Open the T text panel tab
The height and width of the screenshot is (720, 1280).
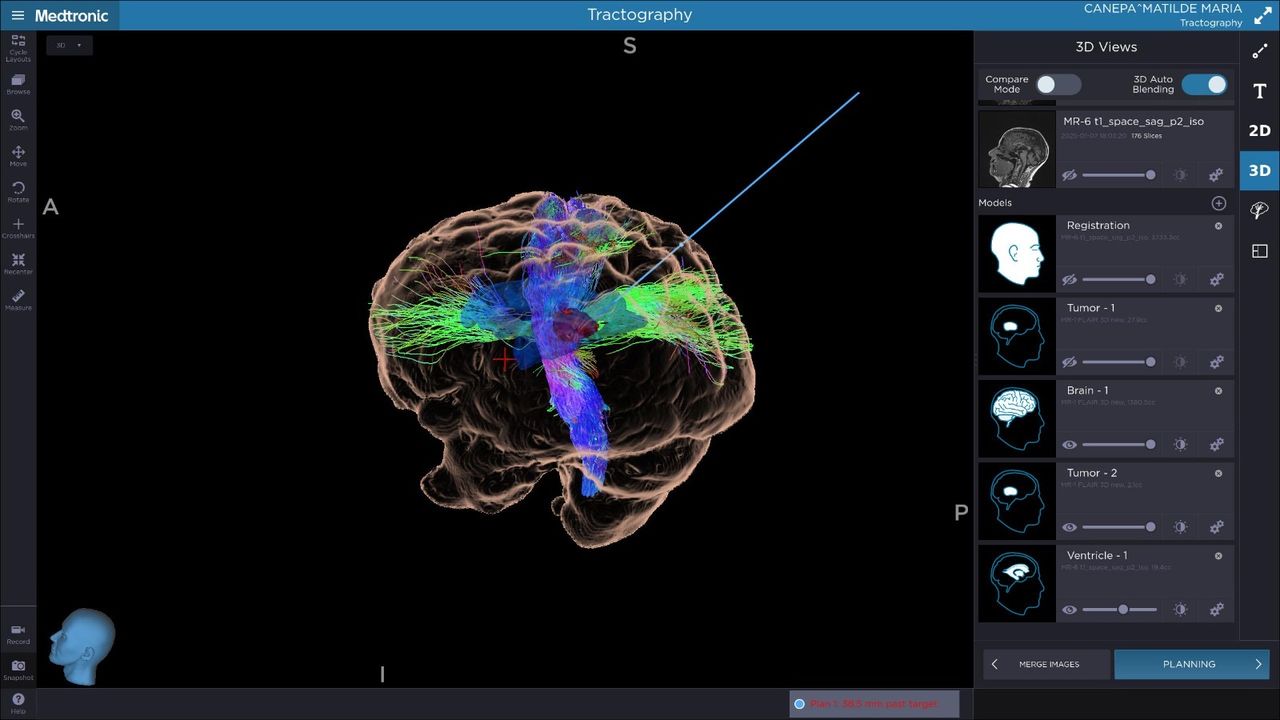(1259, 91)
